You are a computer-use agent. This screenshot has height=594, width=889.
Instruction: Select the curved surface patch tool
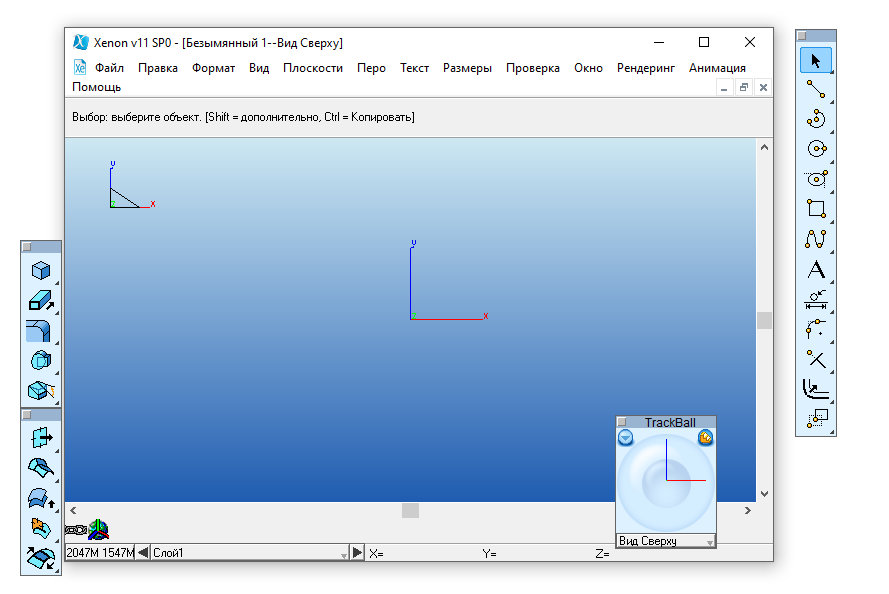(x=41, y=468)
